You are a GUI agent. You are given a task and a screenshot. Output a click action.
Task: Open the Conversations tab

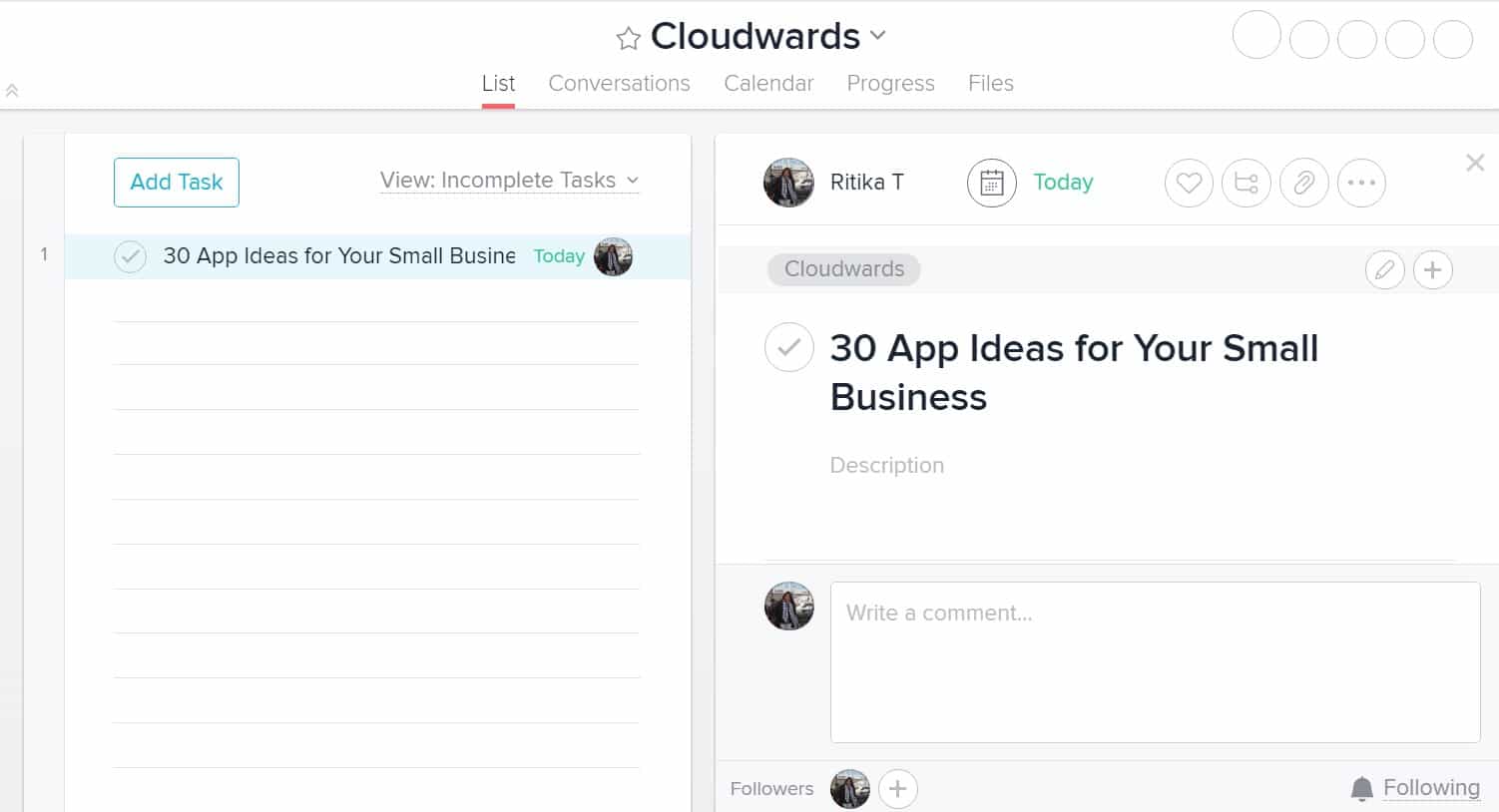pyautogui.click(x=619, y=84)
